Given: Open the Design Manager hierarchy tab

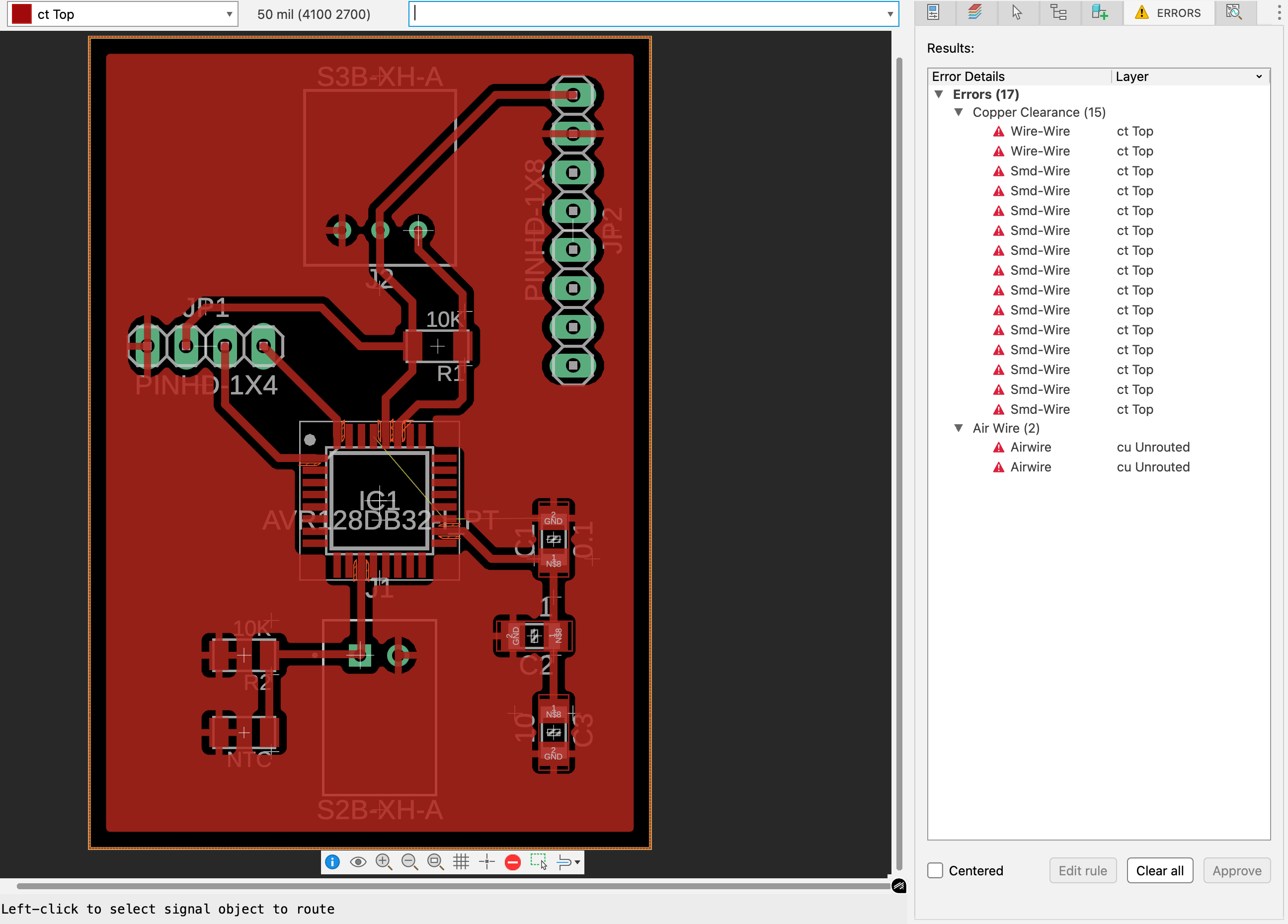Looking at the screenshot, I should tap(1058, 12).
